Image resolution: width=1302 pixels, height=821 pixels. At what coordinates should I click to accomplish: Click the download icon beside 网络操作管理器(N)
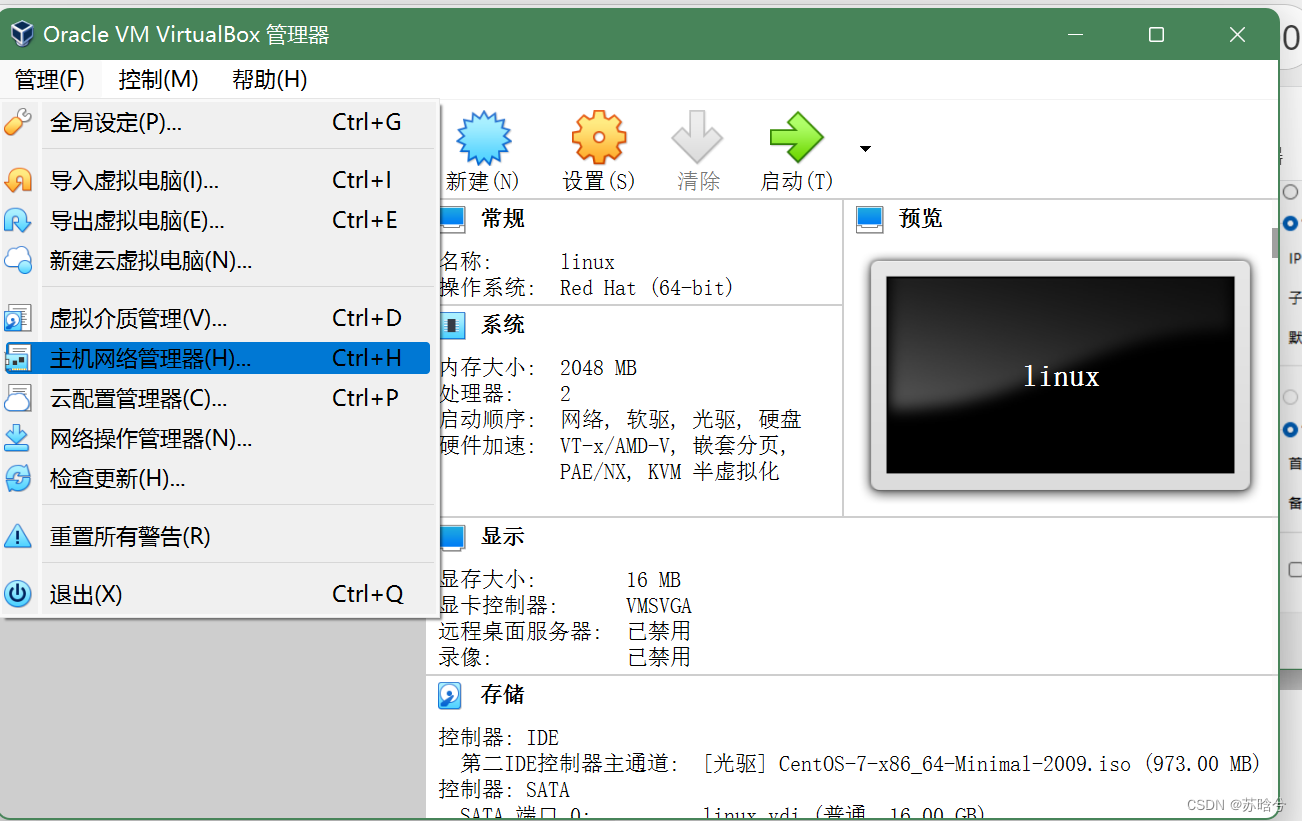tap(18, 438)
